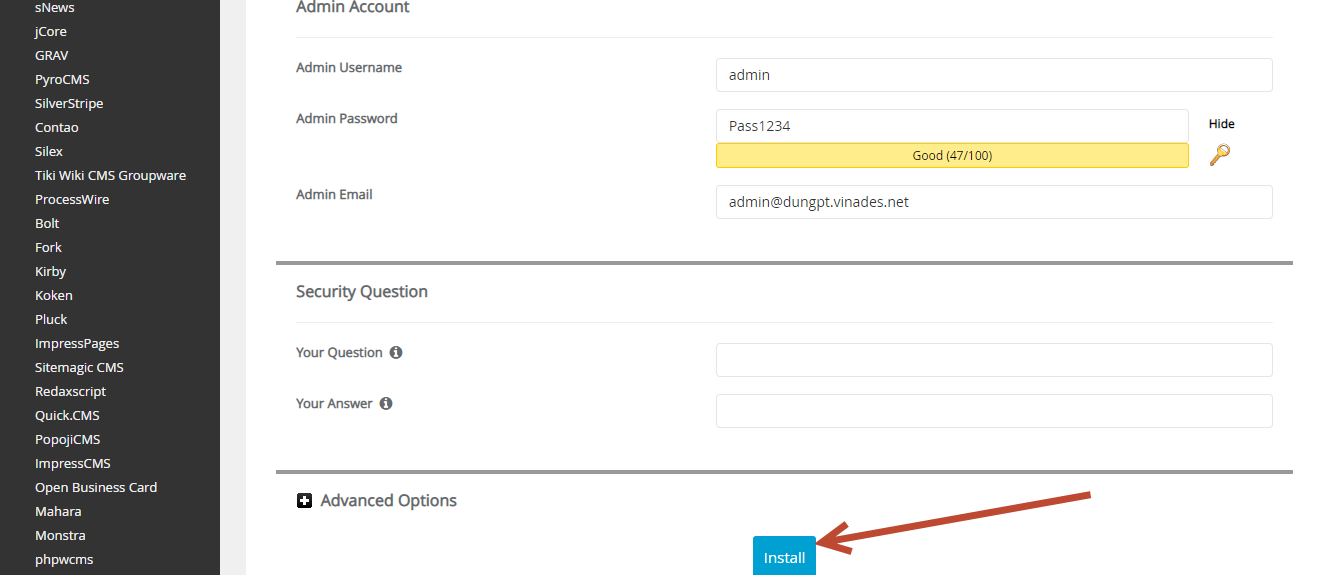Click phpwcms in the sidebar
This screenshot has height=575, width=1320.
click(64, 560)
